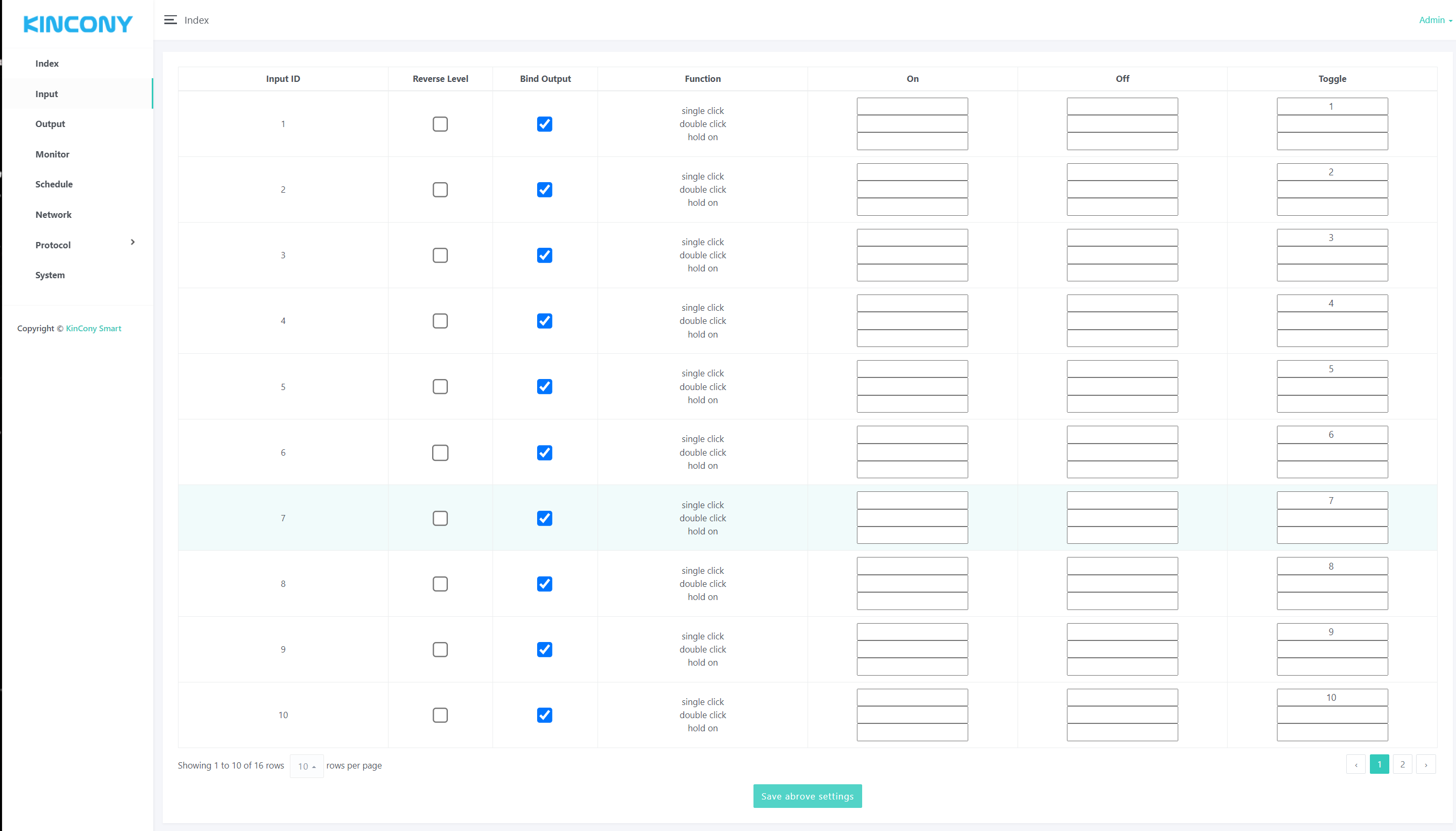Click input 1 single click On field
Image resolution: width=1456 pixels, height=831 pixels.
coord(912,107)
